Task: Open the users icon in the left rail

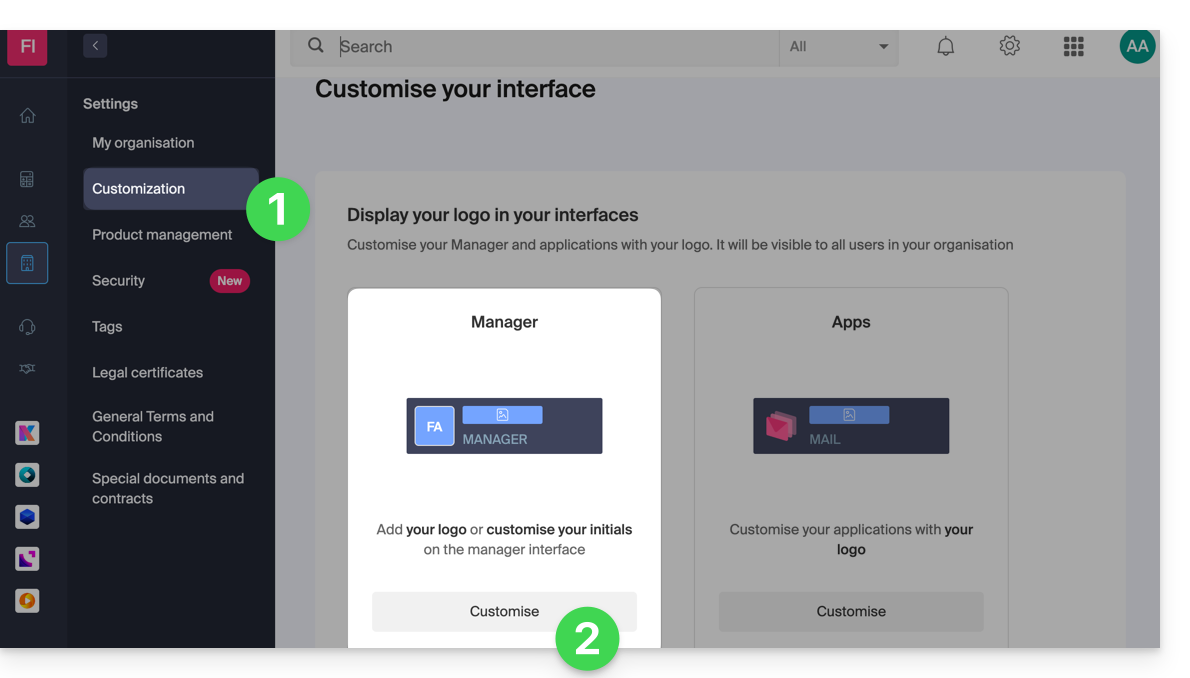Action: pos(27,221)
